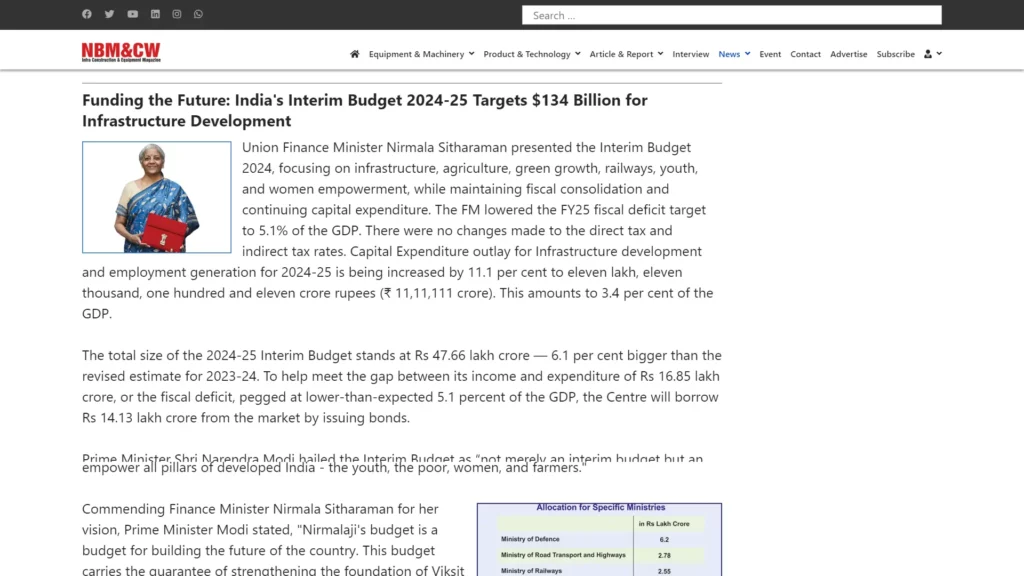This screenshot has height=576, width=1024.
Task: Go to home via house icon
Action: click(354, 54)
